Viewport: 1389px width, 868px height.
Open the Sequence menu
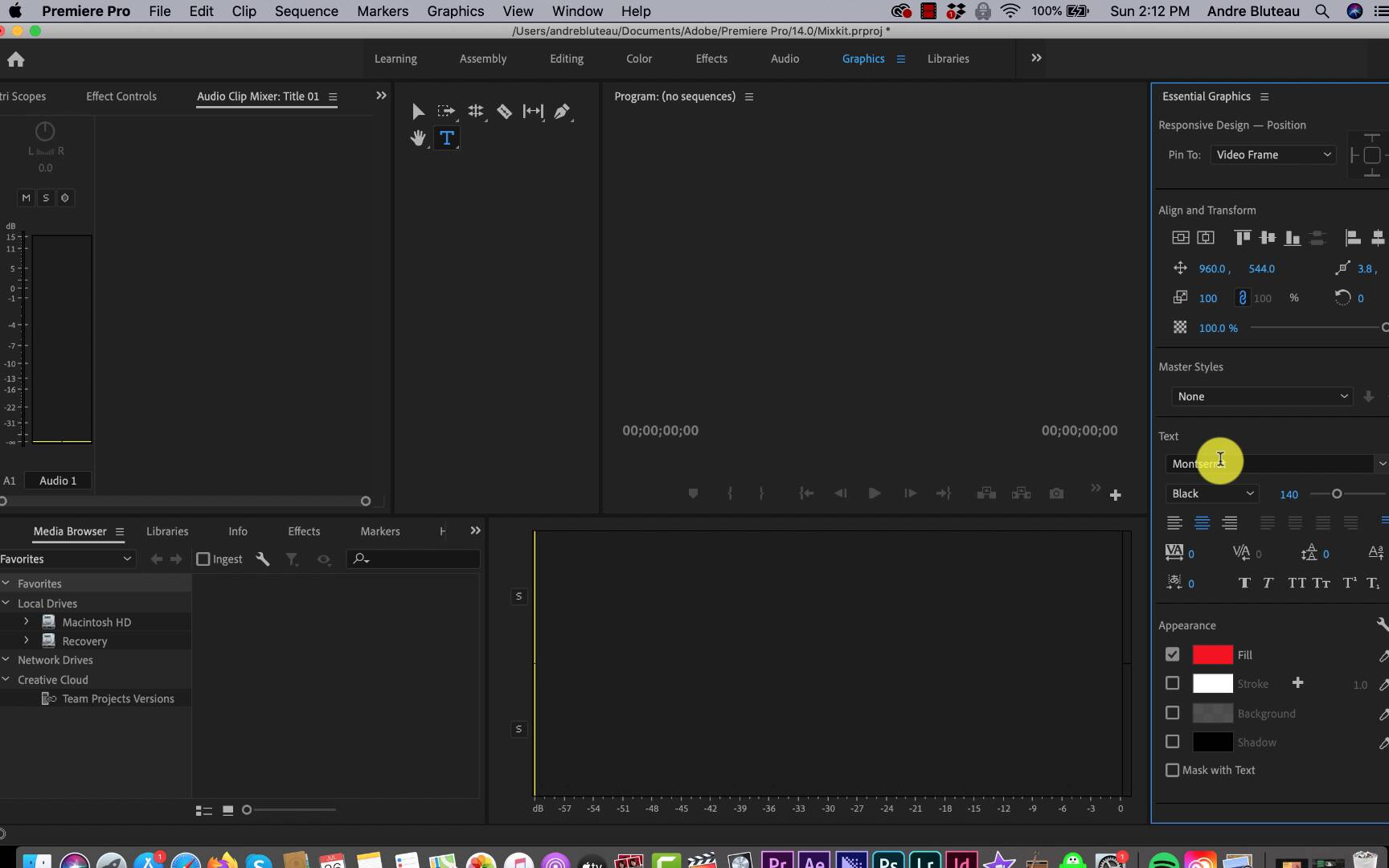click(x=306, y=11)
